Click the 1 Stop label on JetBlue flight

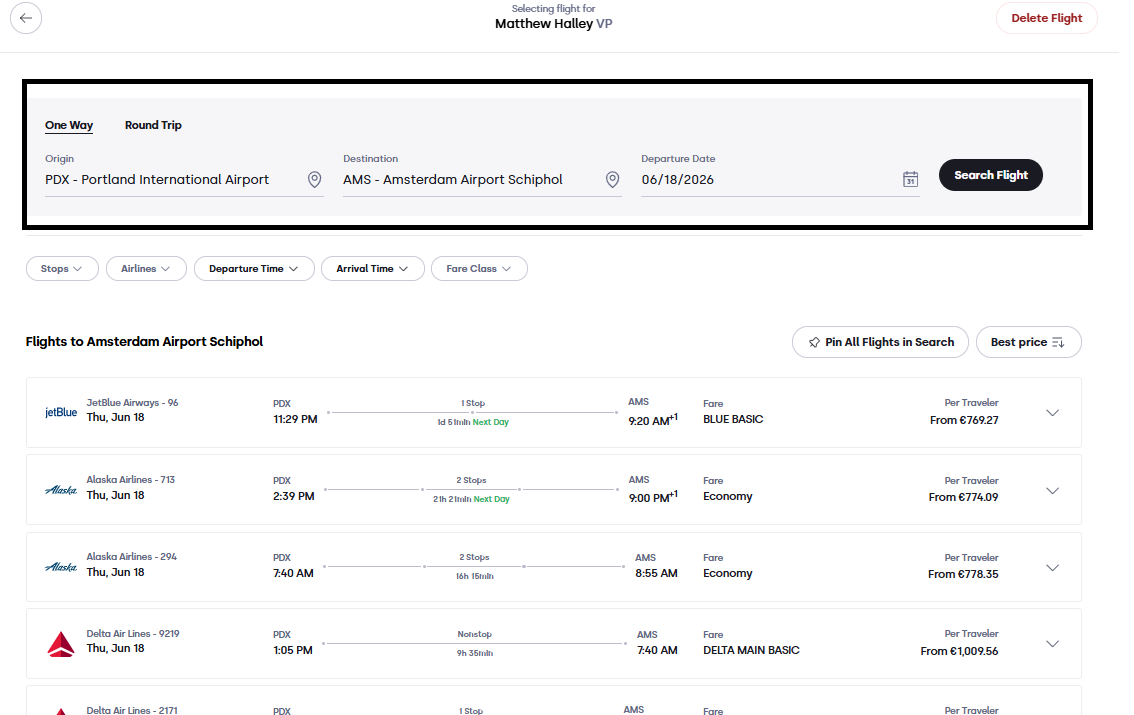pos(473,403)
